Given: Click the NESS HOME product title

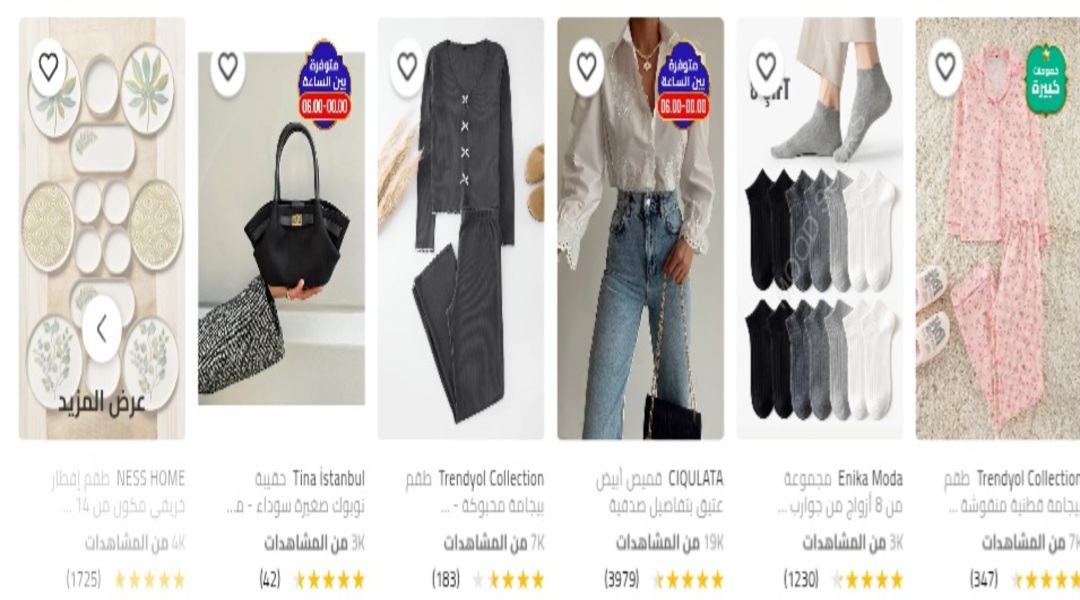Looking at the screenshot, I should tap(118, 492).
